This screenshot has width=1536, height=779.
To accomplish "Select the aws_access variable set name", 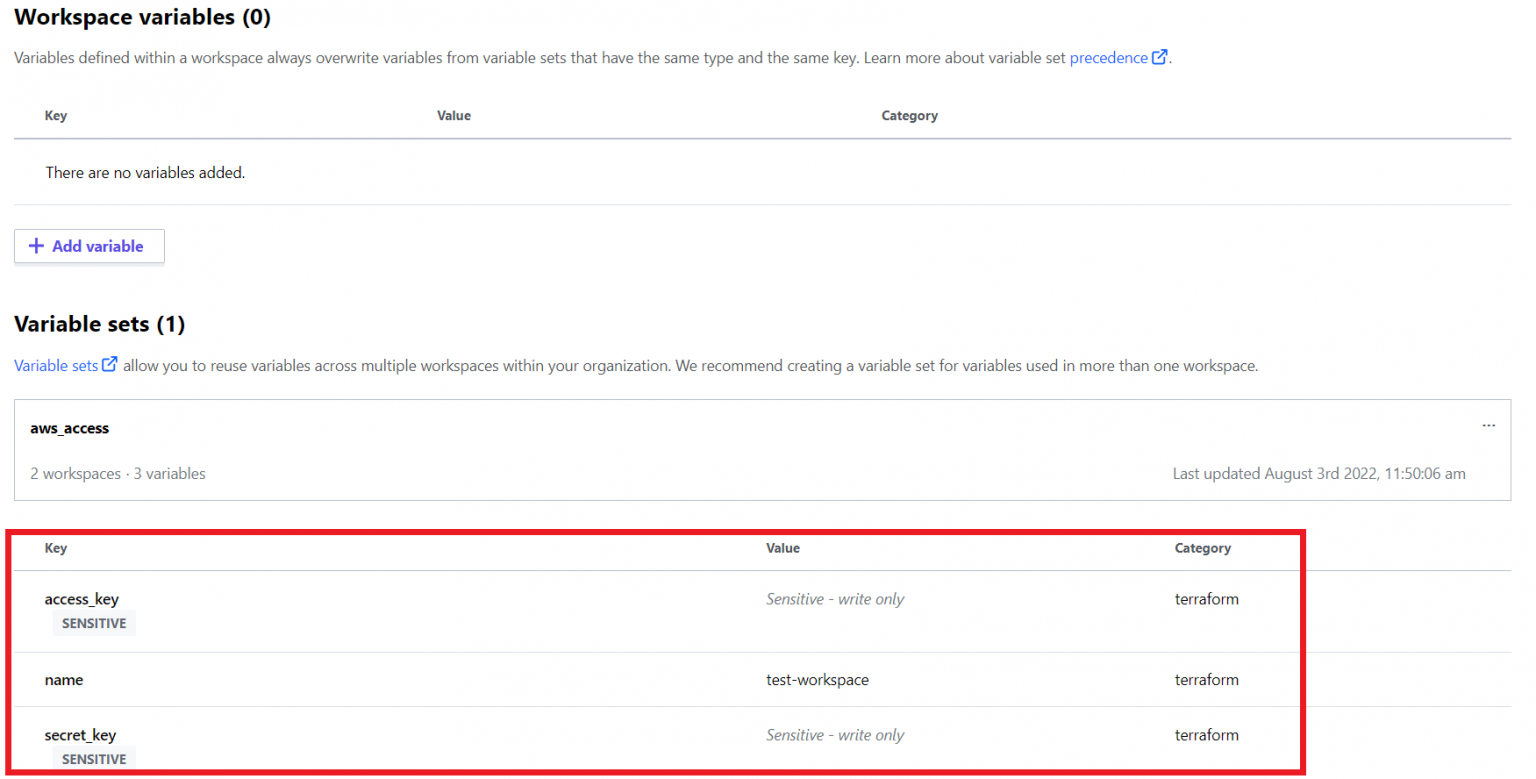I will tap(69, 427).
